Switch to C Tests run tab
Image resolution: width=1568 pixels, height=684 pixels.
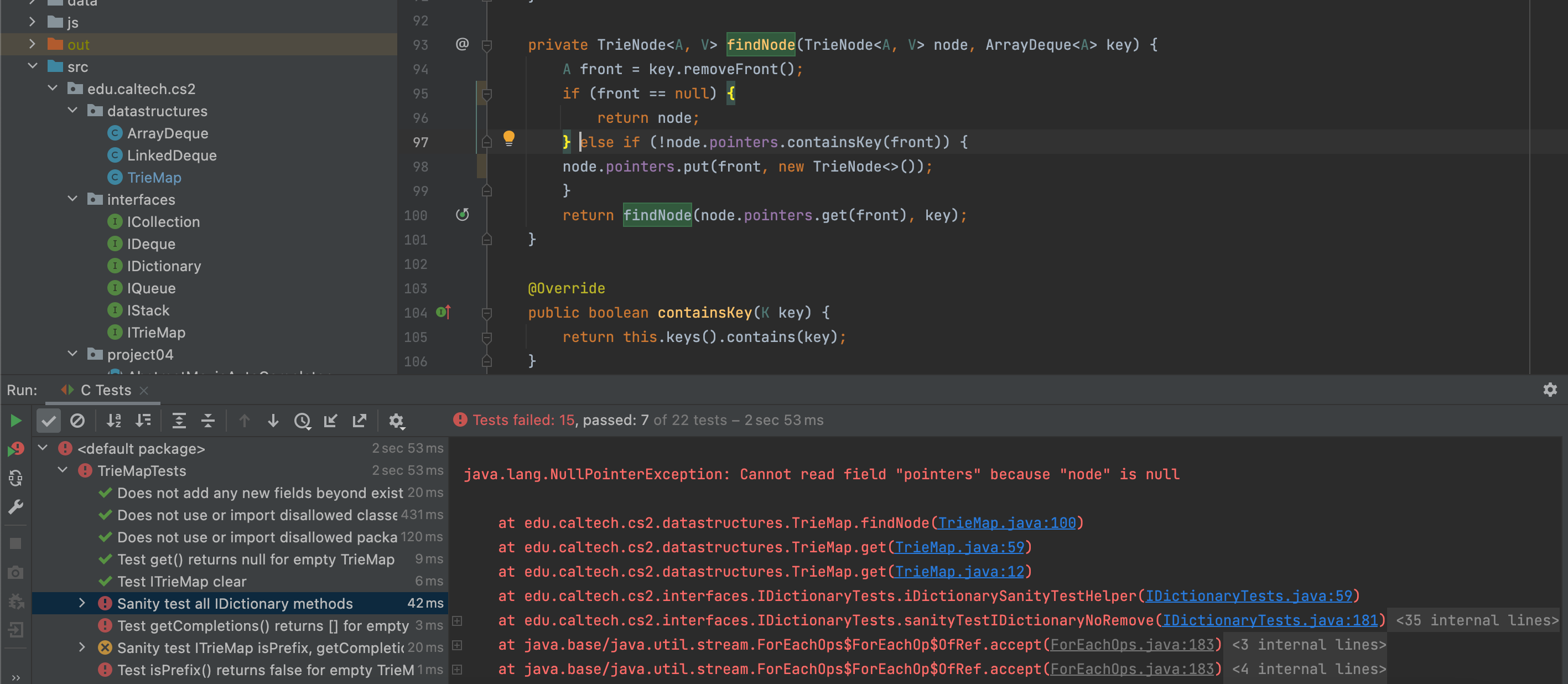click(x=106, y=390)
